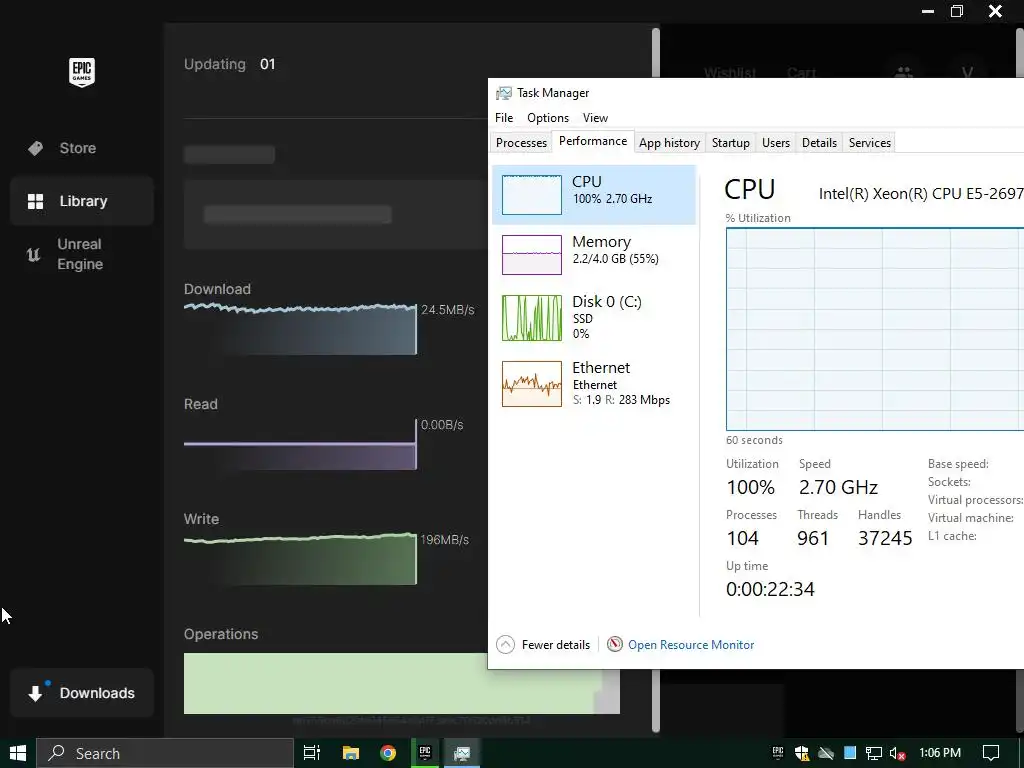Open the network status tray icon
Viewport: 1024px width, 768px height.
click(x=874, y=753)
